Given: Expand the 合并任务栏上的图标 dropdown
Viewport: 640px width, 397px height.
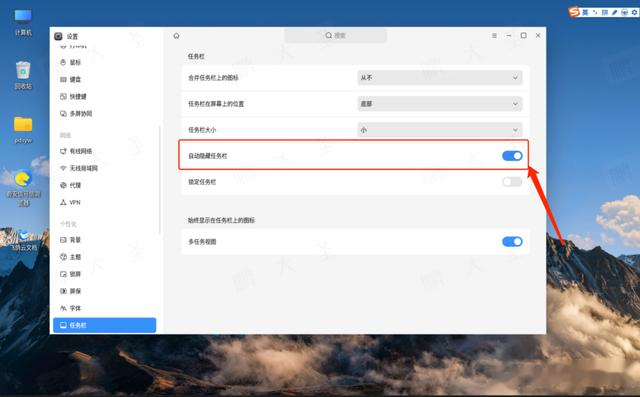Looking at the screenshot, I should coord(440,78).
